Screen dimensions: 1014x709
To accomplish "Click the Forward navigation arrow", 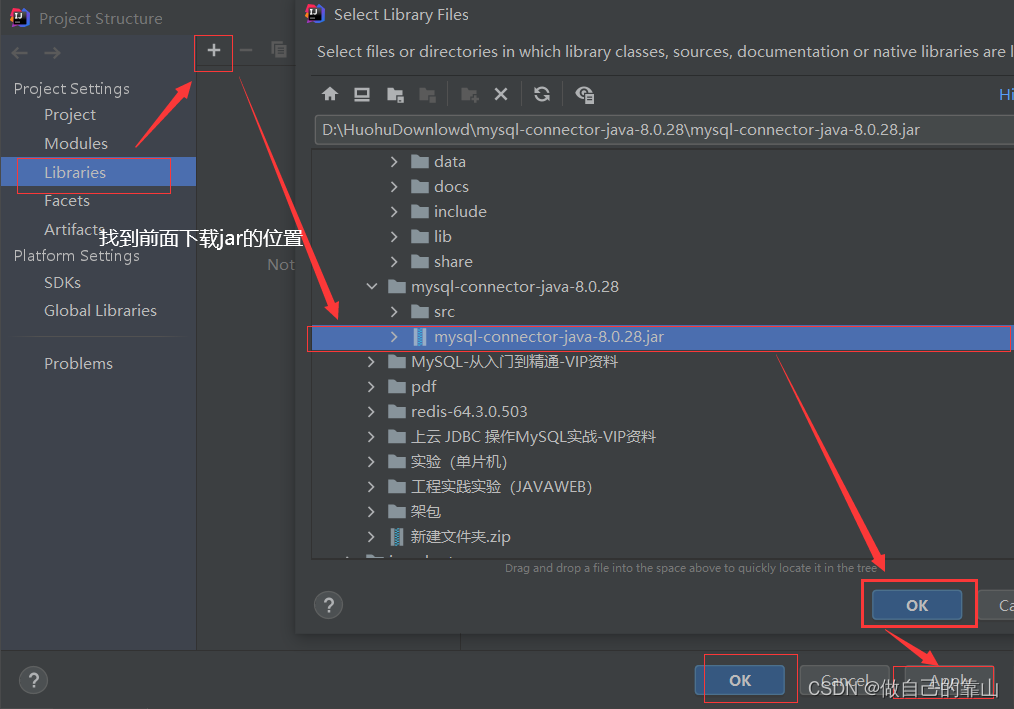I will coord(52,53).
